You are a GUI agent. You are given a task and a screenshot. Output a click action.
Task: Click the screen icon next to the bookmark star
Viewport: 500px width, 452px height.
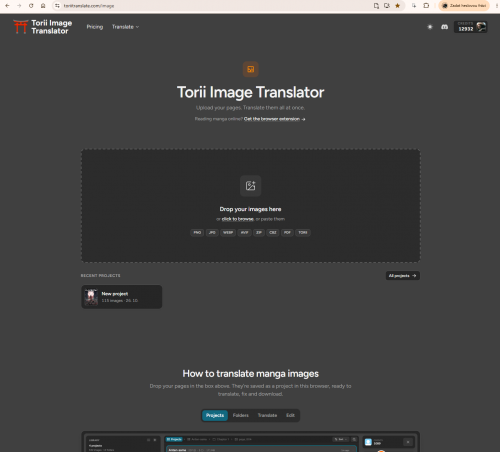[x=387, y=6]
